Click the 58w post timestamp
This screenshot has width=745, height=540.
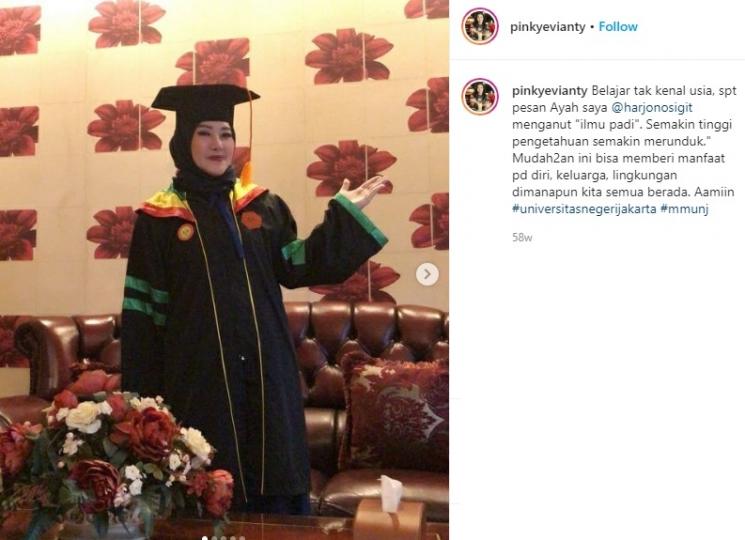[522, 237]
